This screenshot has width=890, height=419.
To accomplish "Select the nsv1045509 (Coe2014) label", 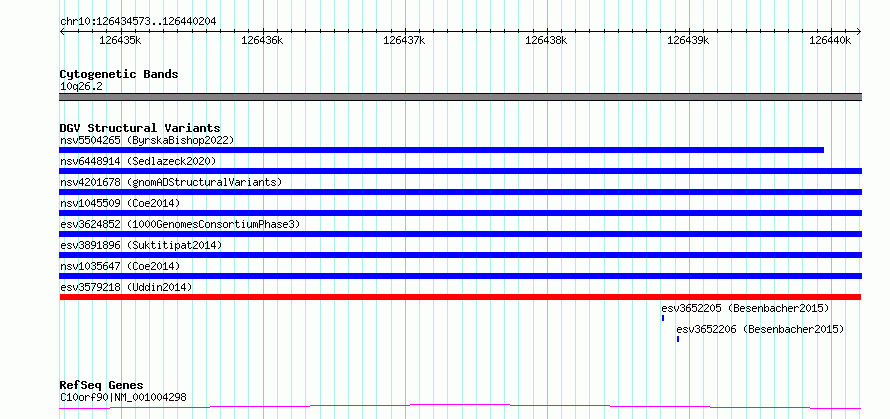I will [120, 203].
